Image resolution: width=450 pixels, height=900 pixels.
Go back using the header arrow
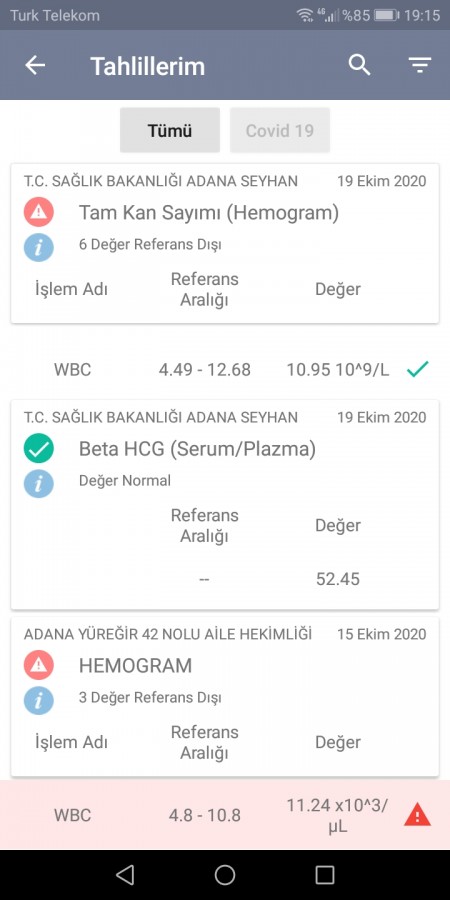[x=35, y=65]
